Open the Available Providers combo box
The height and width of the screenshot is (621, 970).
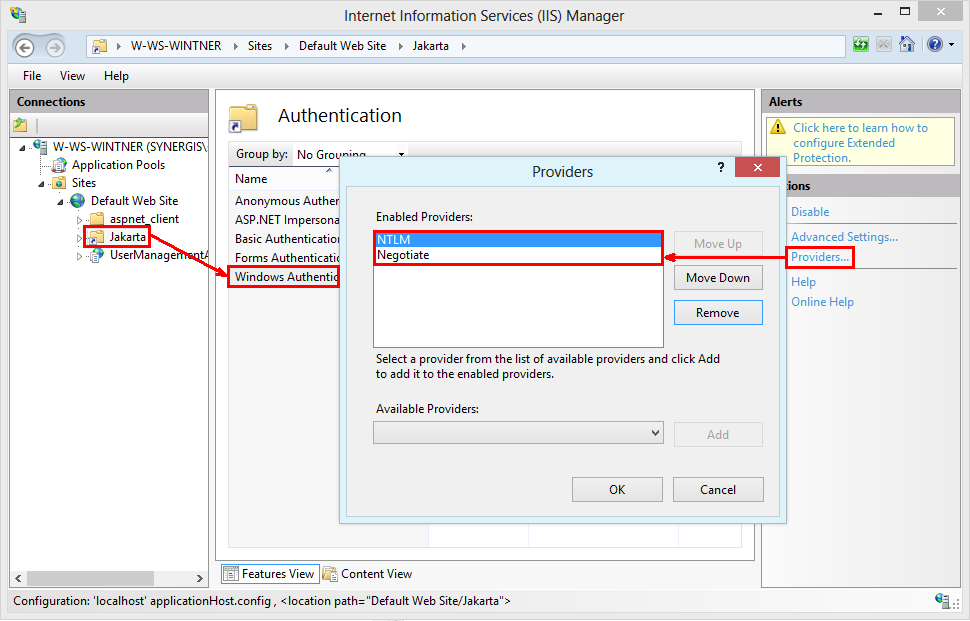click(518, 433)
